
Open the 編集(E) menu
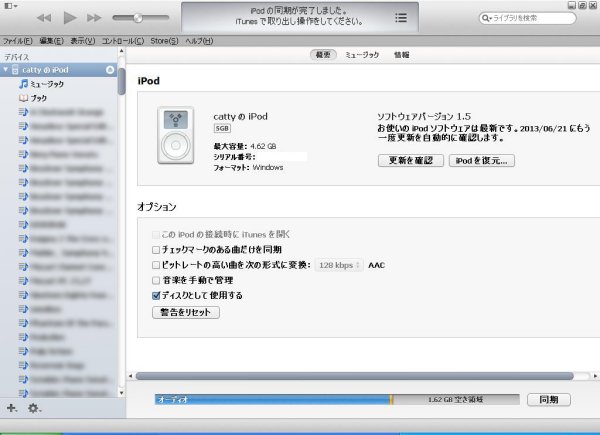[x=51, y=41]
